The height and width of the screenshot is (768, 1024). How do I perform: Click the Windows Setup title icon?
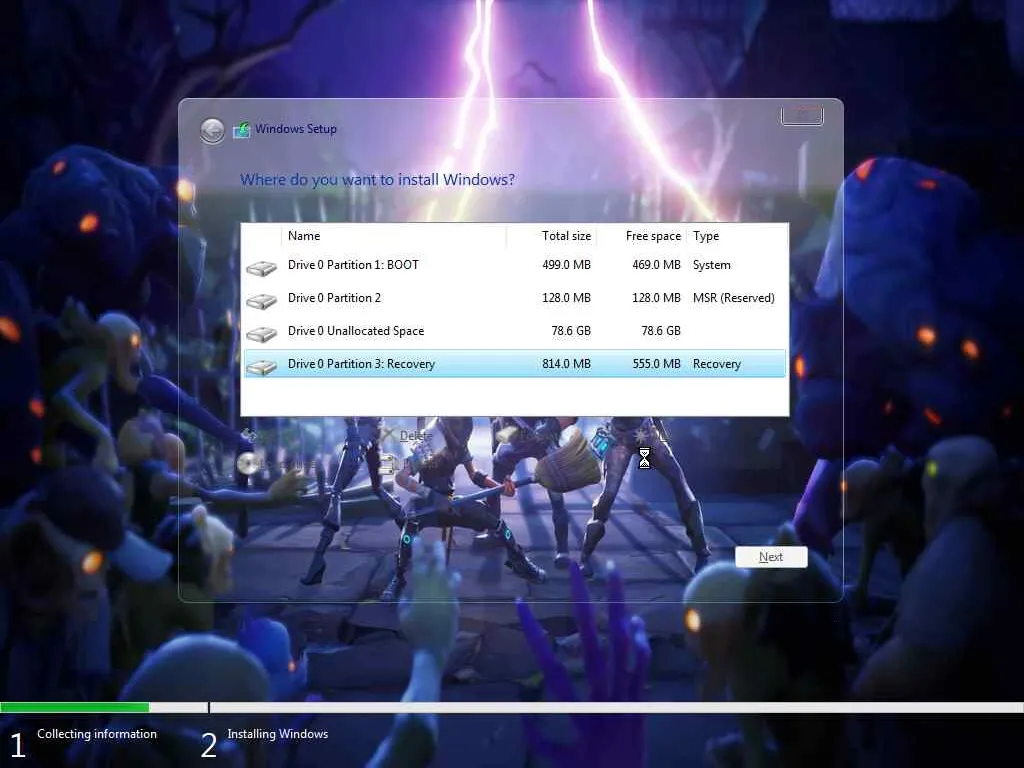(242, 129)
